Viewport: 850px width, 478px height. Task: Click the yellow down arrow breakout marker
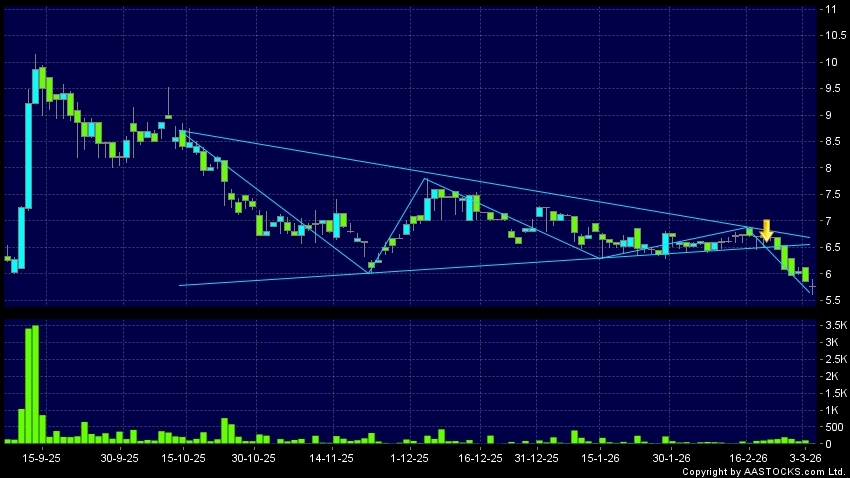click(x=766, y=230)
